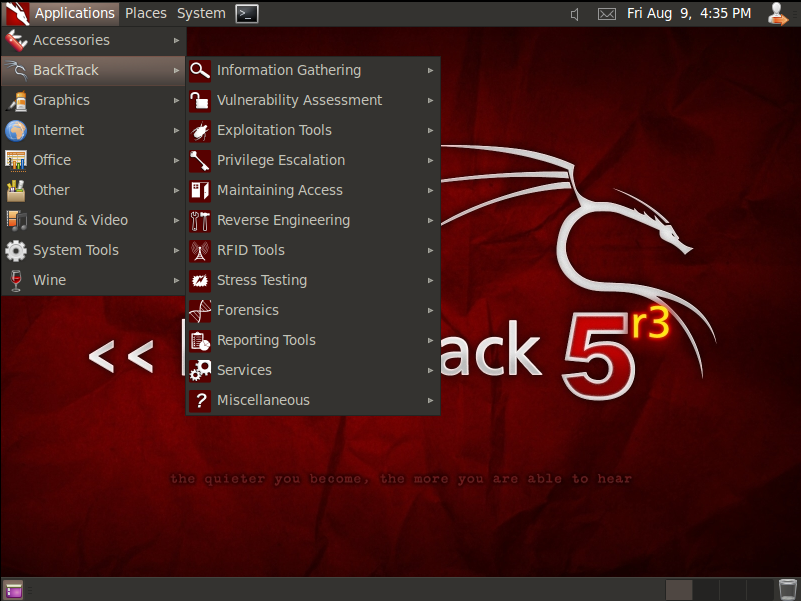Expand the Accessories submenu arrow

pyautogui.click(x=176, y=40)
